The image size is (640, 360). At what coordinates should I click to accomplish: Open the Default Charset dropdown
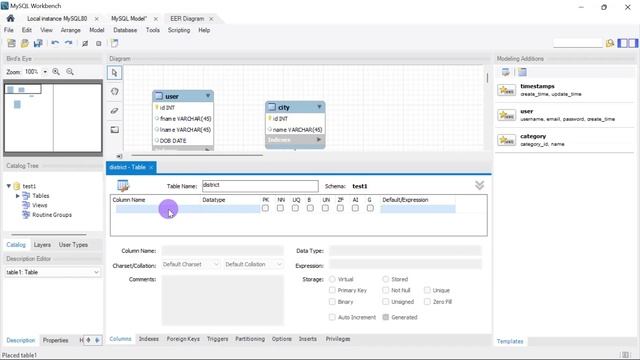point(191,264)
